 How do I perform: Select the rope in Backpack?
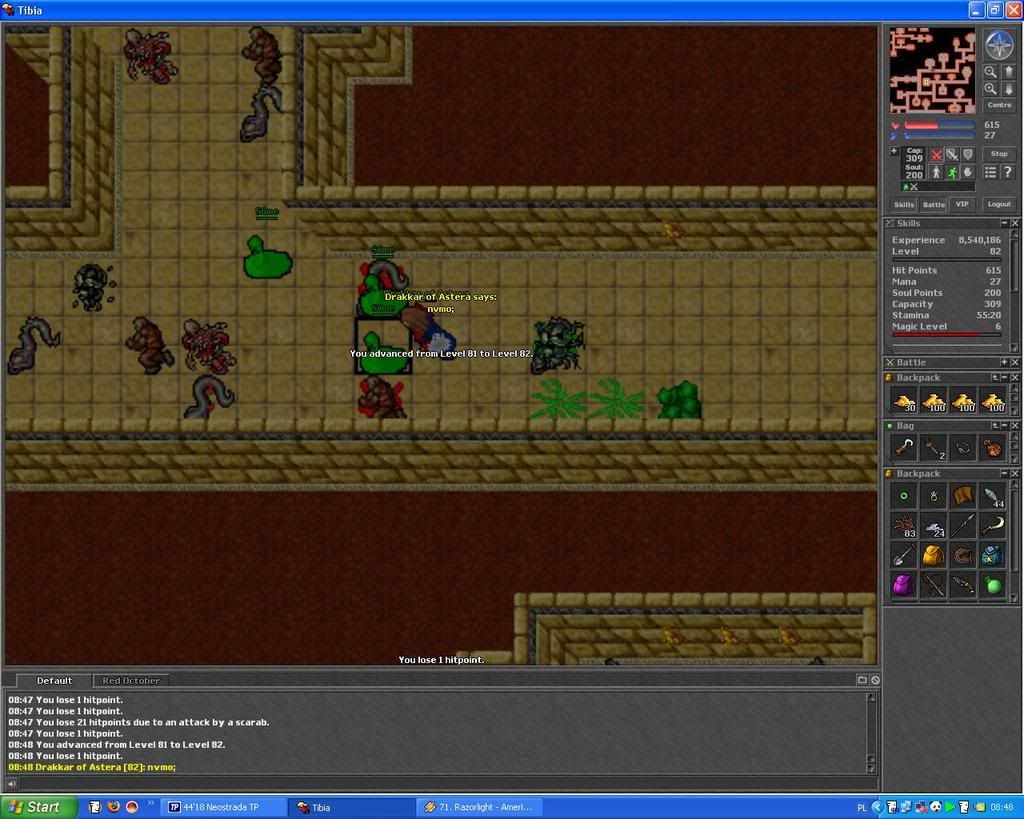(963, 556)
